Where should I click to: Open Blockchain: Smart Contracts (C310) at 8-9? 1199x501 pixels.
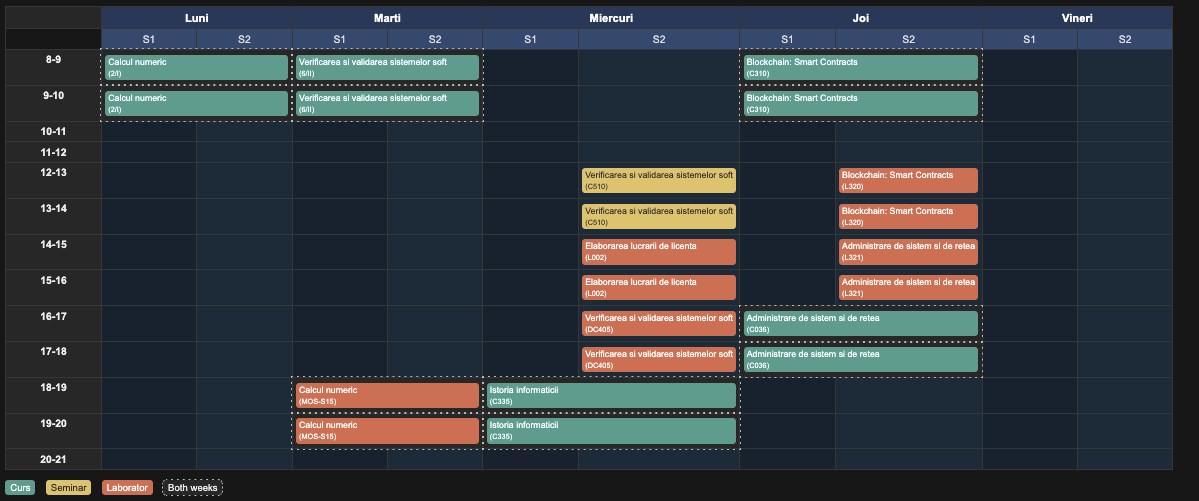(x=860, y=67)
